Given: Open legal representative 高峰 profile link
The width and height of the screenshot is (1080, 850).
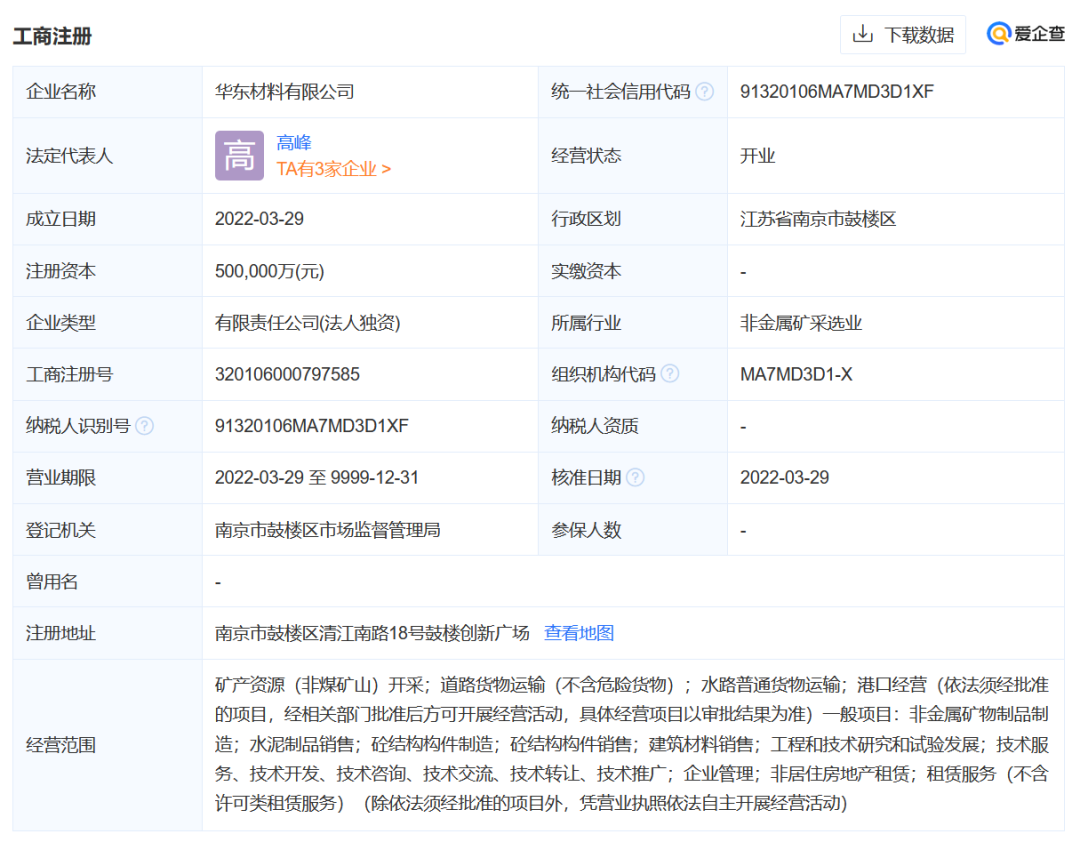Looking at the screenshot, I should (x=294, y=143).
